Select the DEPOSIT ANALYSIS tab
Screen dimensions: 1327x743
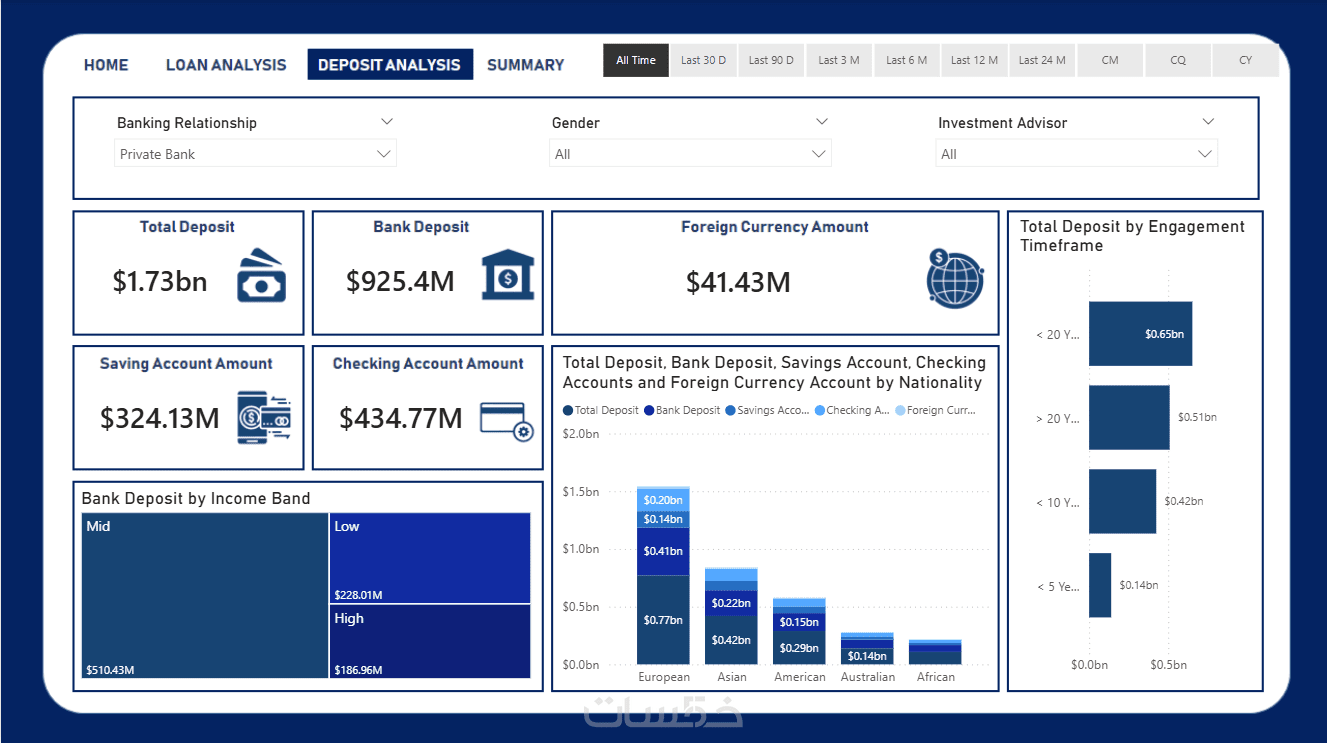pyautogui.click(x=390, y=64)
